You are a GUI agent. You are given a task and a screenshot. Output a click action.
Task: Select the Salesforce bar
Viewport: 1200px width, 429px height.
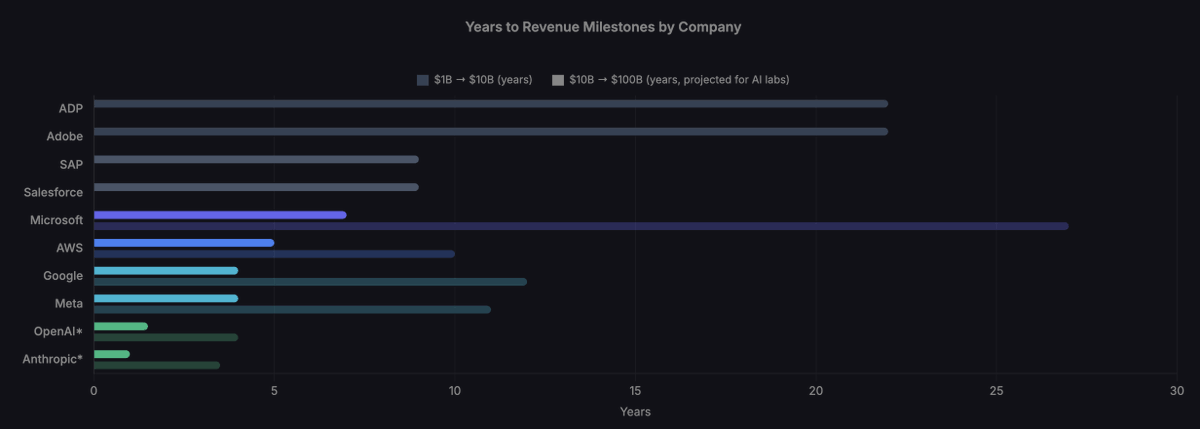[x=256, y=187]
